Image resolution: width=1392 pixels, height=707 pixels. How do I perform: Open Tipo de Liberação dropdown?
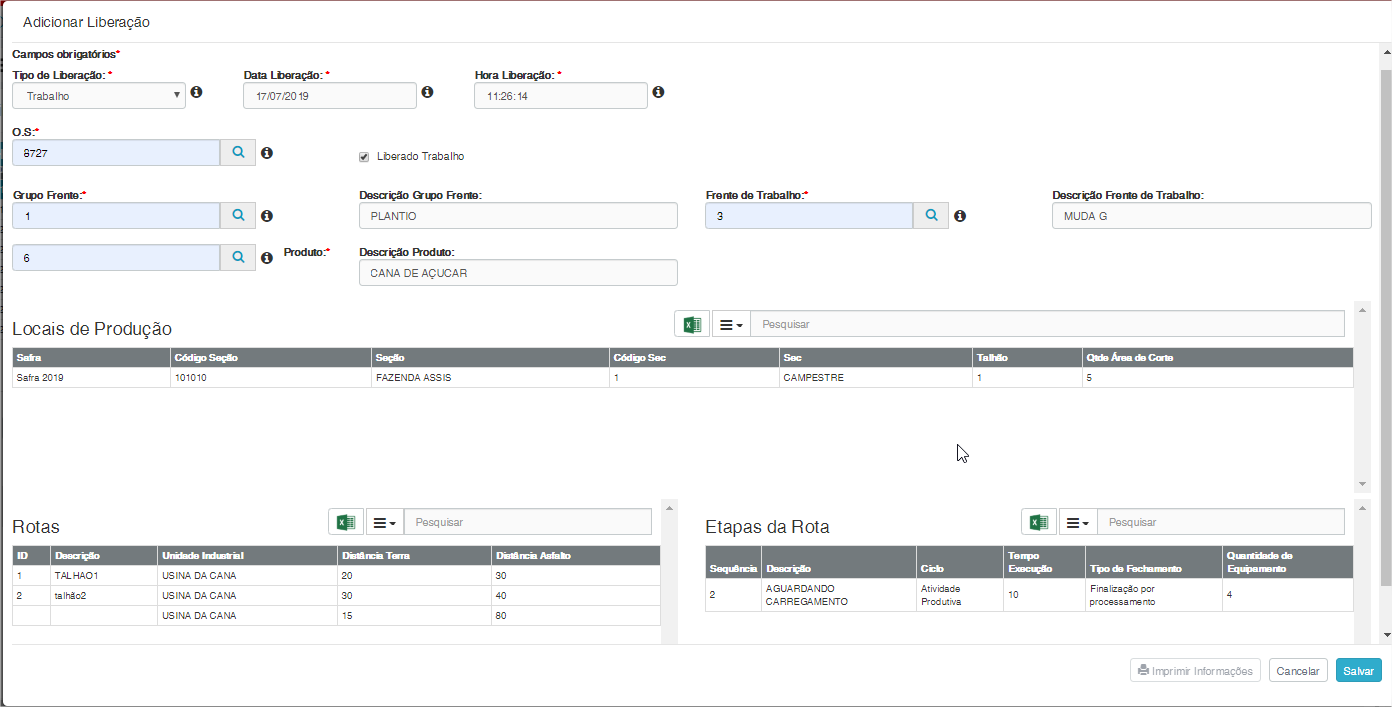pos(99,95)
